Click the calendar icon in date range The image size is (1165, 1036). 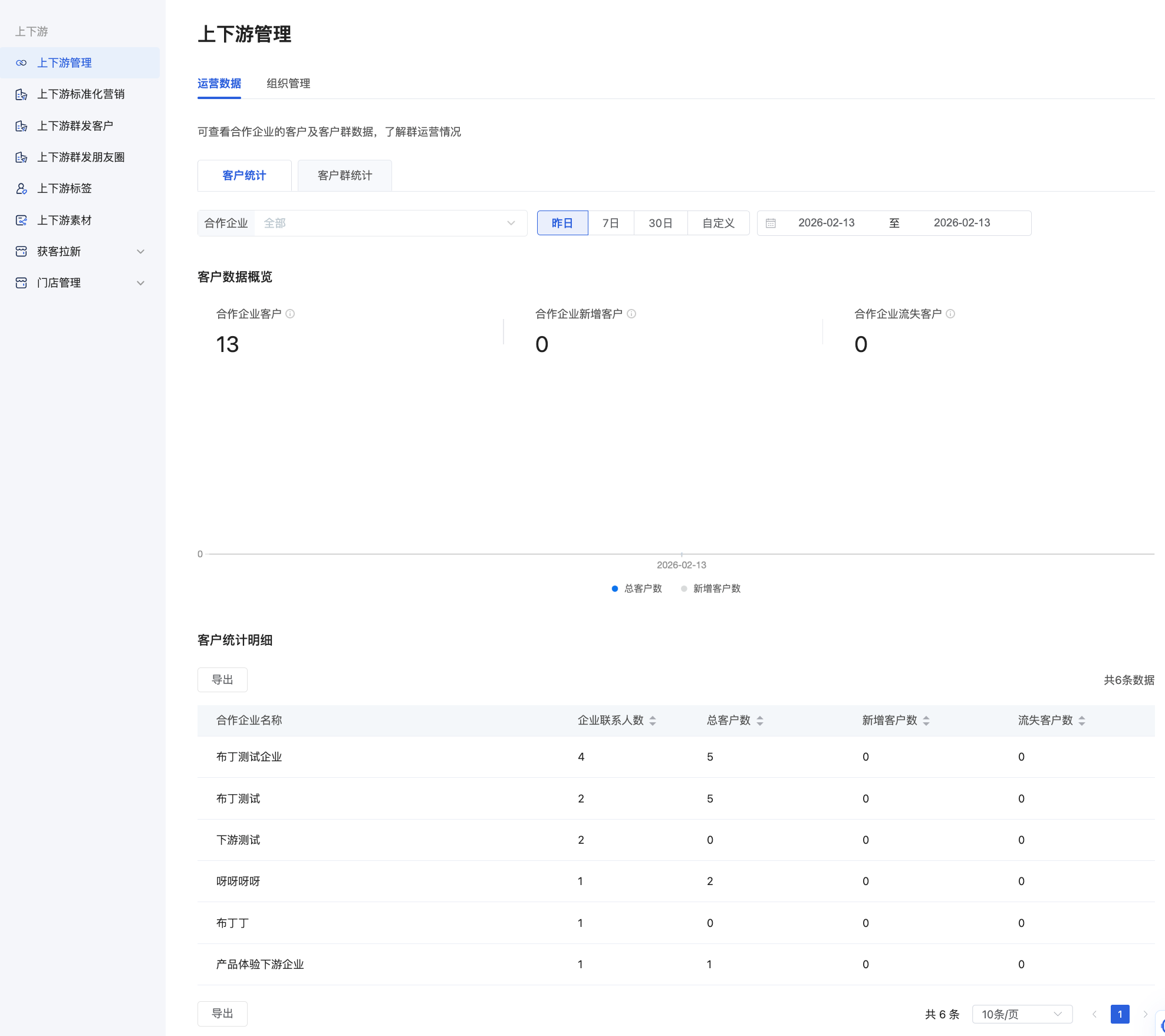(x=771, y=223)
